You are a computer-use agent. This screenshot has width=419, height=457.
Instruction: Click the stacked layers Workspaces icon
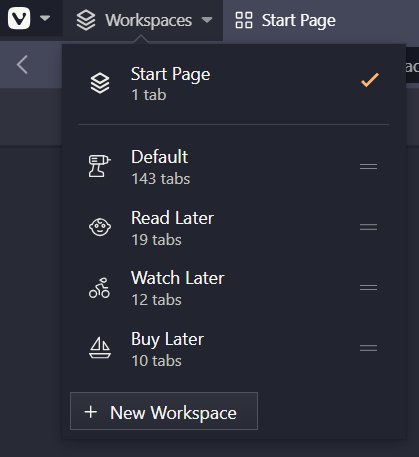[x=86, y=20]
